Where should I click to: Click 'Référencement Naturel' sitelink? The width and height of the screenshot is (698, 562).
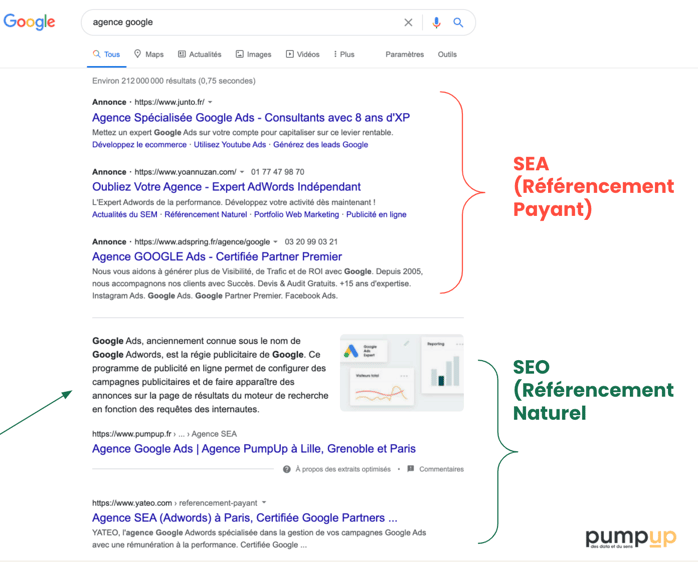206,215
